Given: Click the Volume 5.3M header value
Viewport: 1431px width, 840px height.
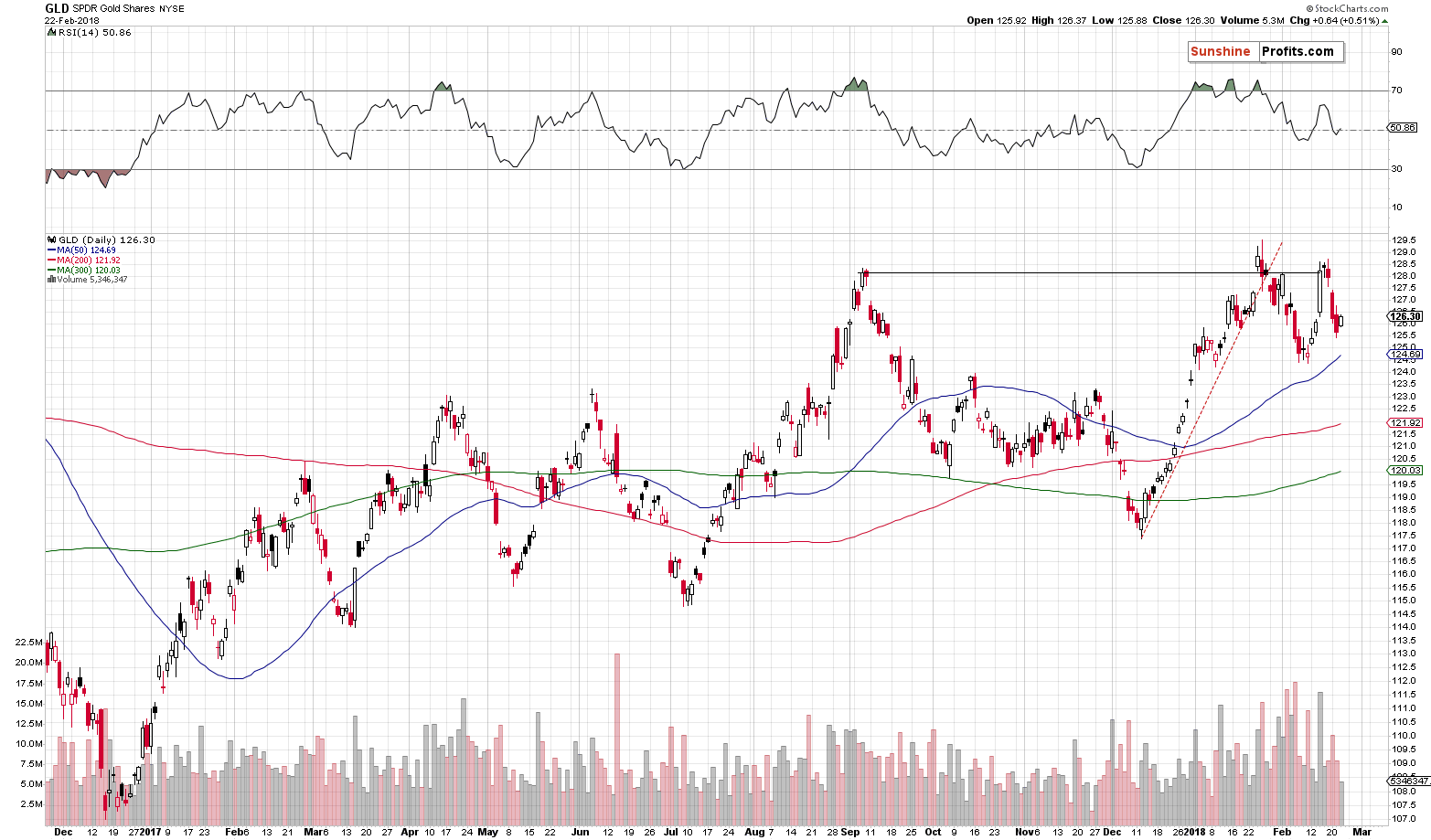Looking at the screenshot, I should tap(1251, 20).
